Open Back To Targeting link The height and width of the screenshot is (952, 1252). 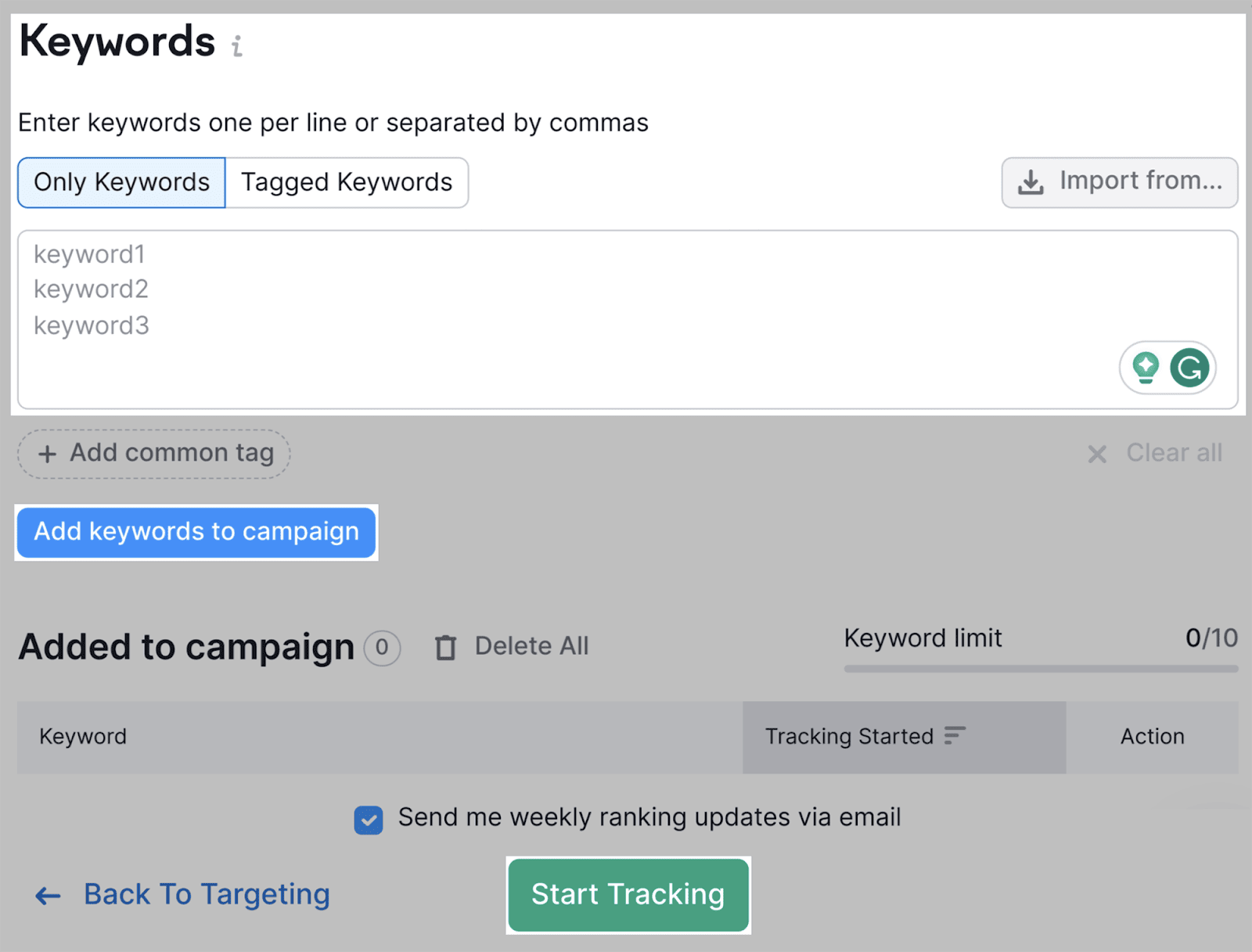206,895
